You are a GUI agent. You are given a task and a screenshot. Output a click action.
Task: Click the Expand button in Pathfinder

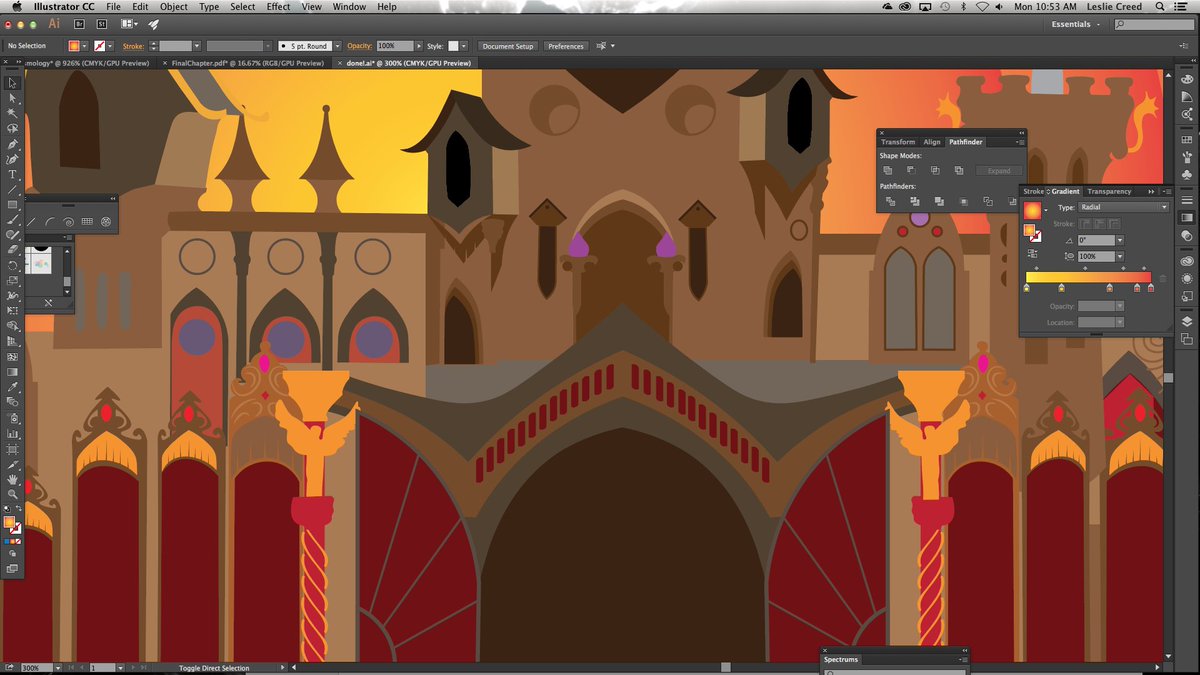[999, 171]
